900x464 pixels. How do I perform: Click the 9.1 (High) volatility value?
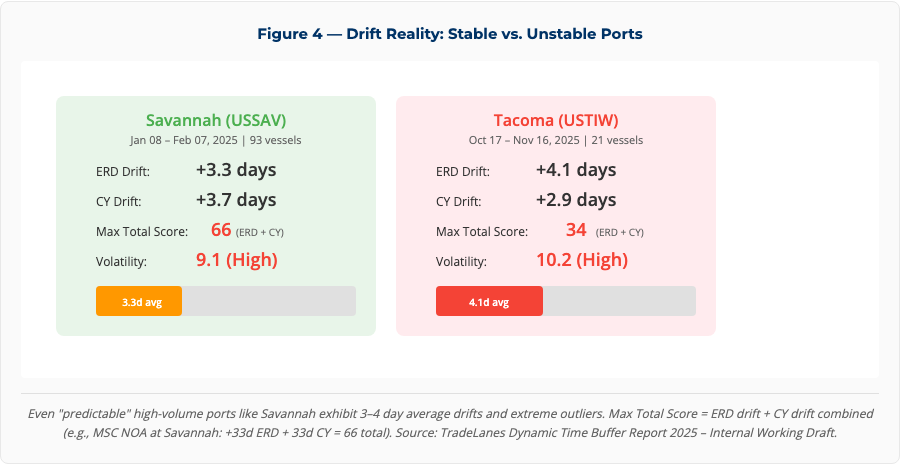pos(236,260)
